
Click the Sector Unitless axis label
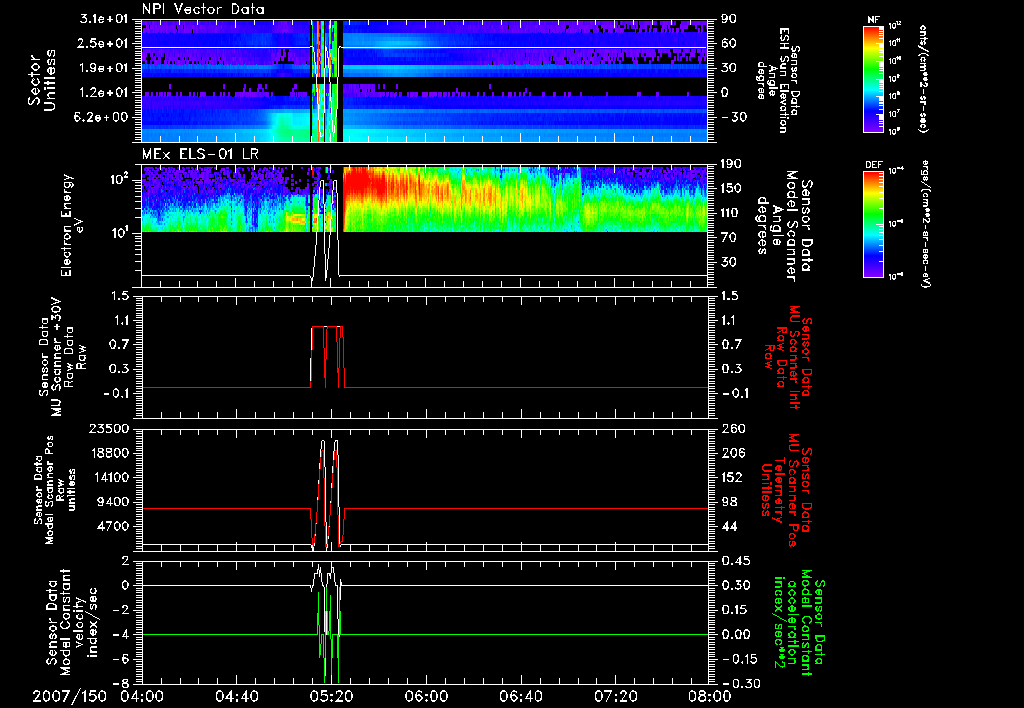coord(41,80)
